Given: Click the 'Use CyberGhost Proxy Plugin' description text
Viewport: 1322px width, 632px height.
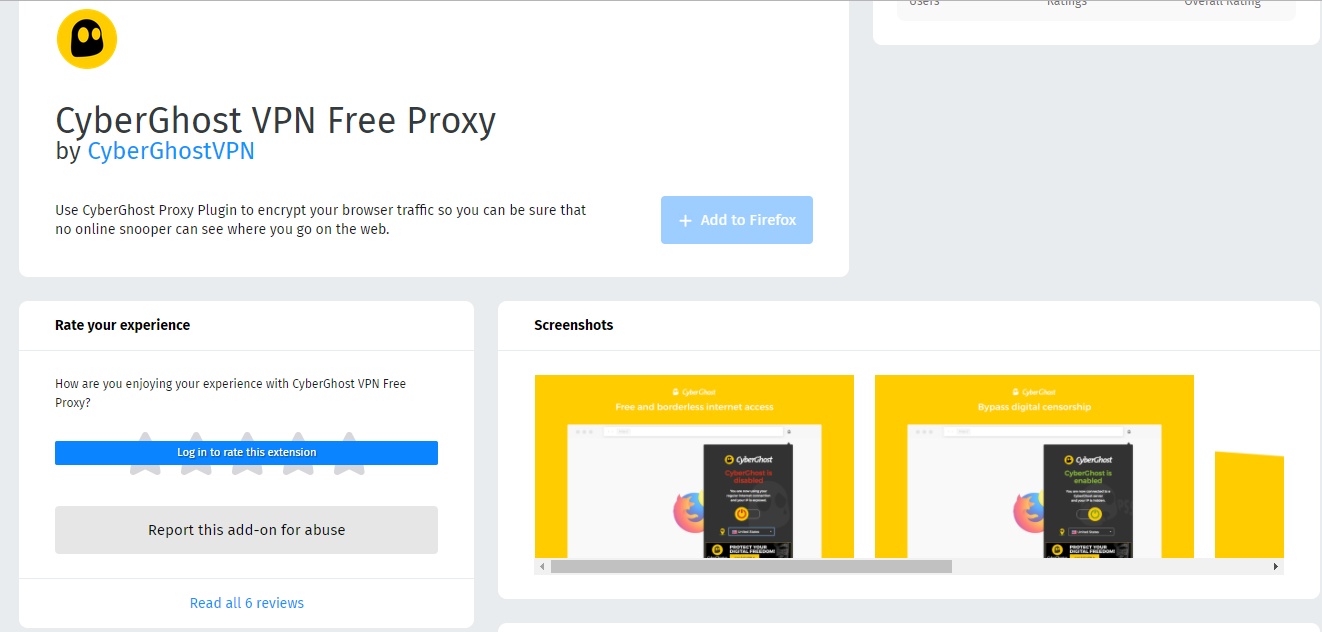Looking at the screenshot, I should pos(321,220).
